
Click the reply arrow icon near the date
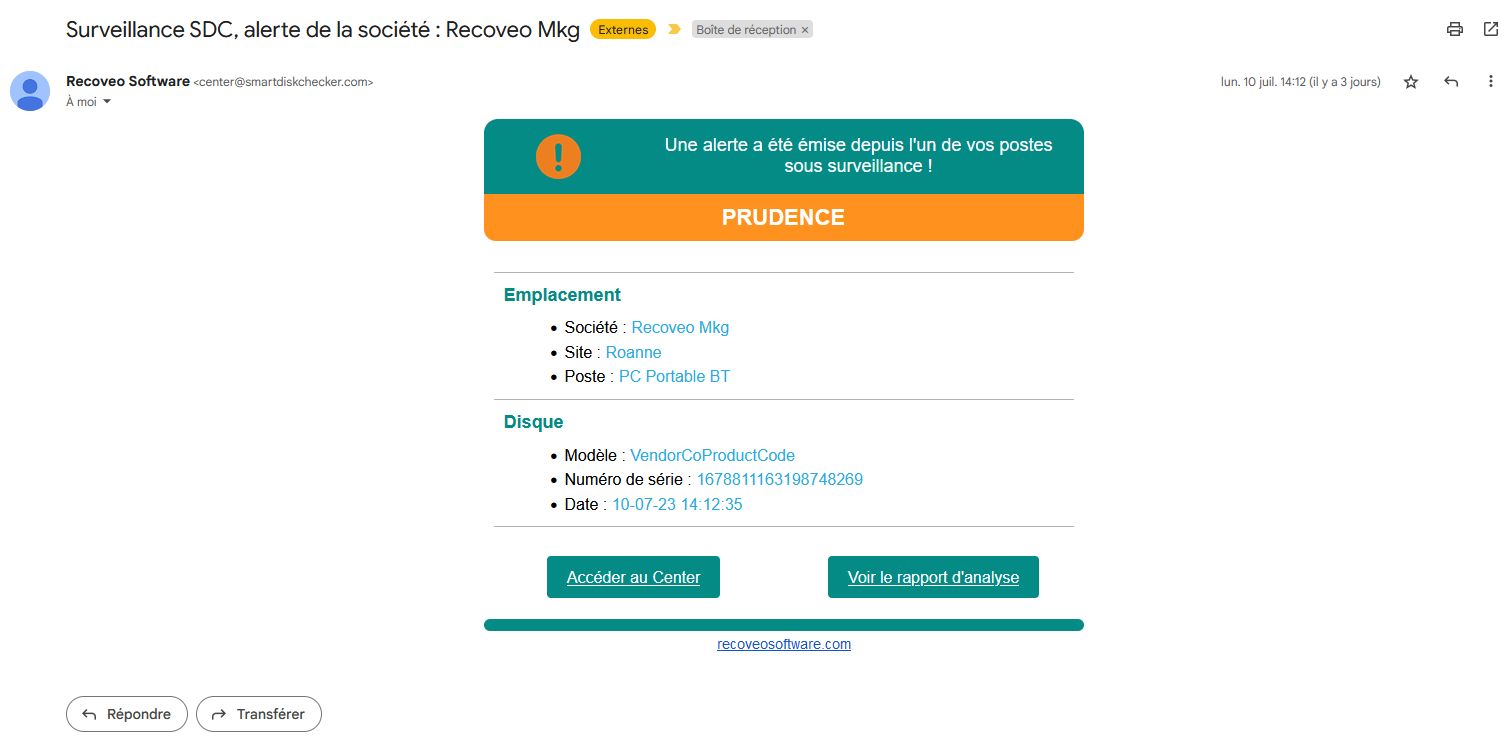coord(1452,82)
